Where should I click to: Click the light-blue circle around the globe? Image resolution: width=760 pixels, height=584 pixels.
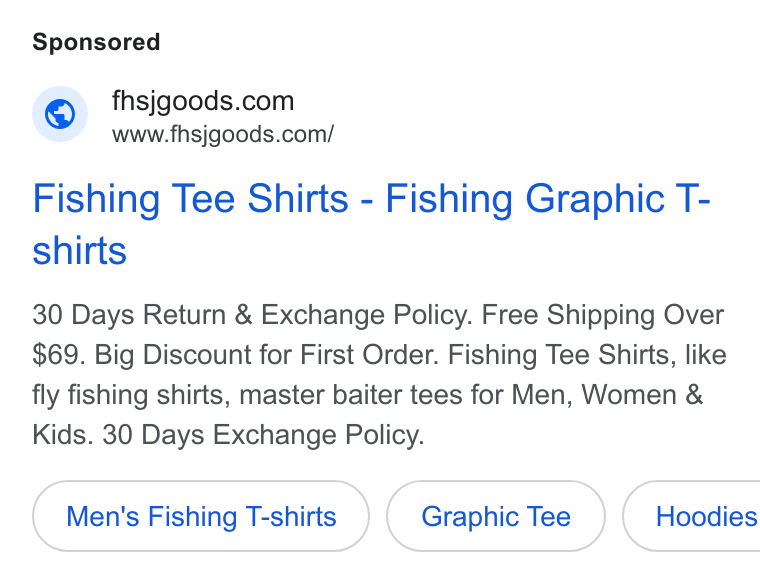pos(60,114)
